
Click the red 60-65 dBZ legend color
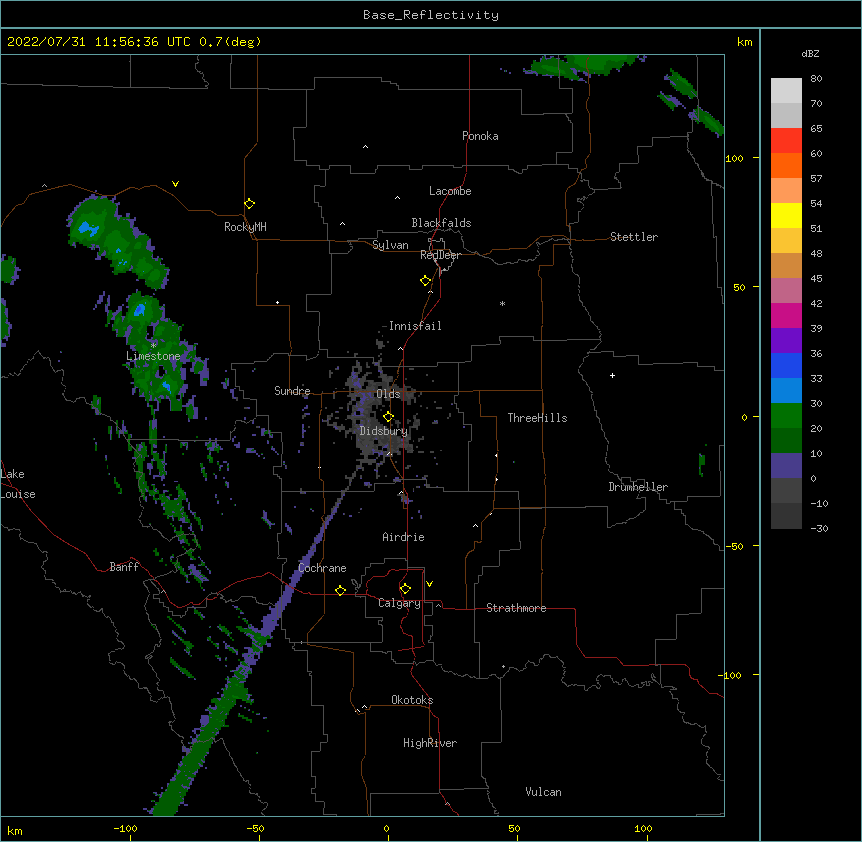click(x=786, y=140)
